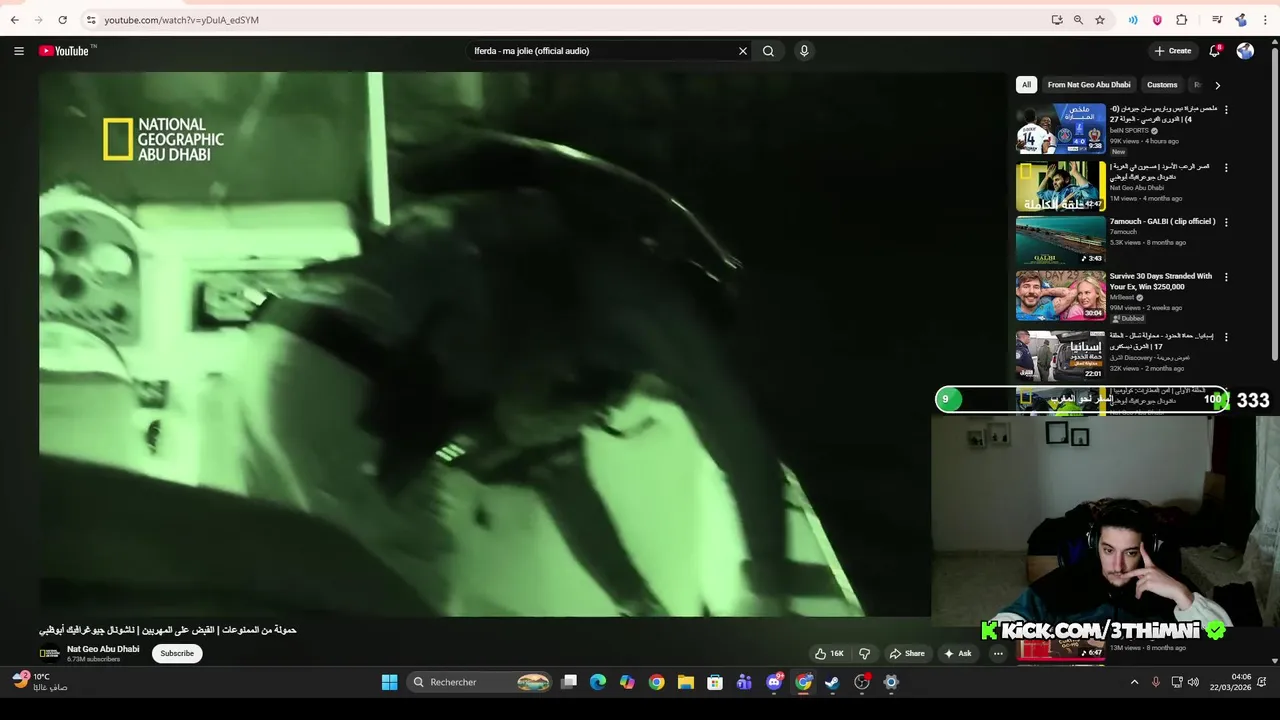
Task: Like the video with thumbs up
Action: pyautogui.click(x=829, y=653)
